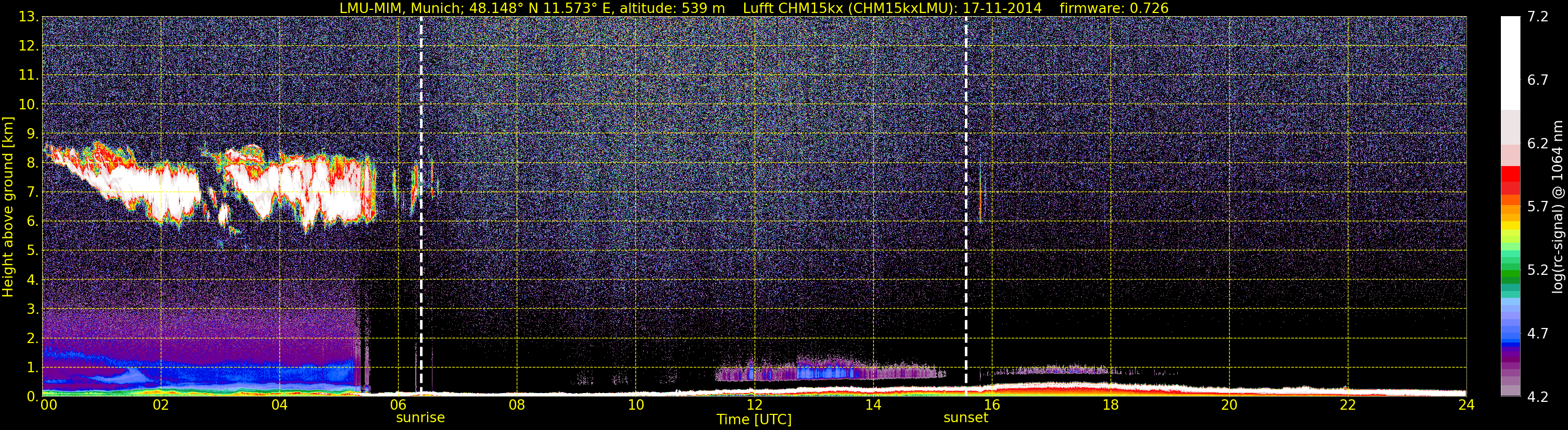The image size is (1568, 430).
Task: Click the time axis tick '20'
Action: point(1229,406)
